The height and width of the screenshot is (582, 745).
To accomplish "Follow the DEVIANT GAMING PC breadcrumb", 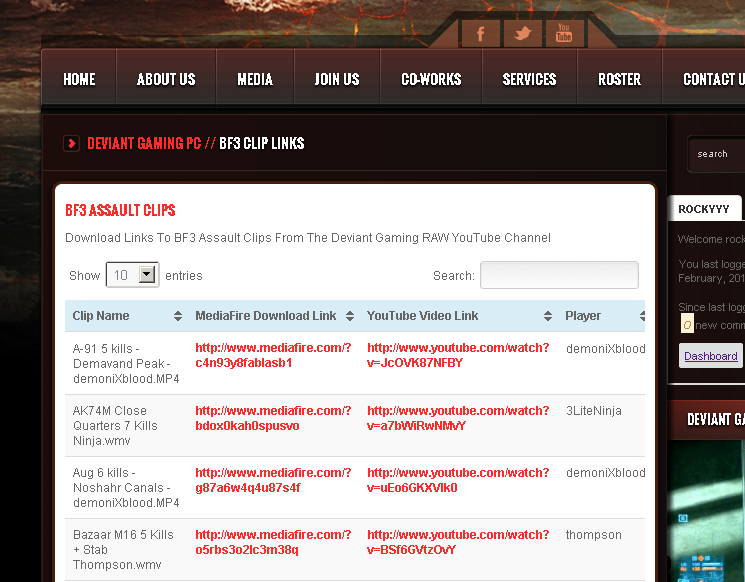I will tap(144, 143).
